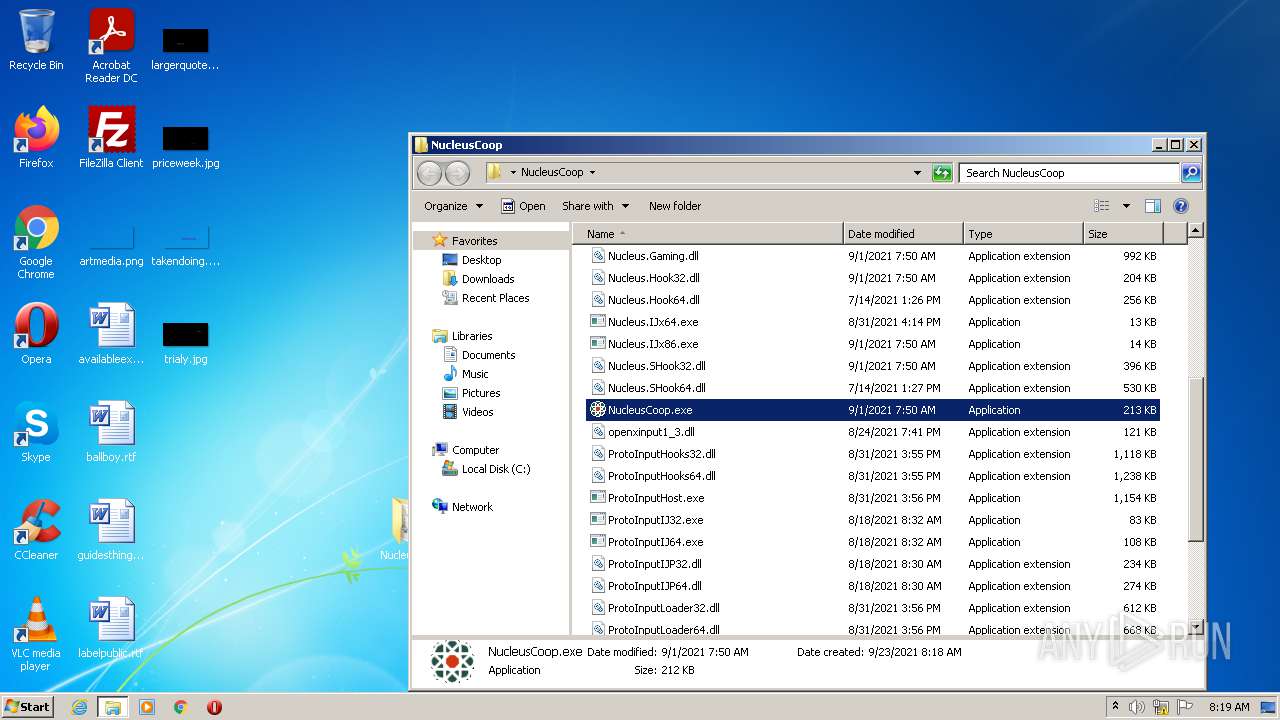The height and width of the screenshot is (720, 1280).
Task: Open Documents library
Action: pyautogui.click(x=488, y=355)
